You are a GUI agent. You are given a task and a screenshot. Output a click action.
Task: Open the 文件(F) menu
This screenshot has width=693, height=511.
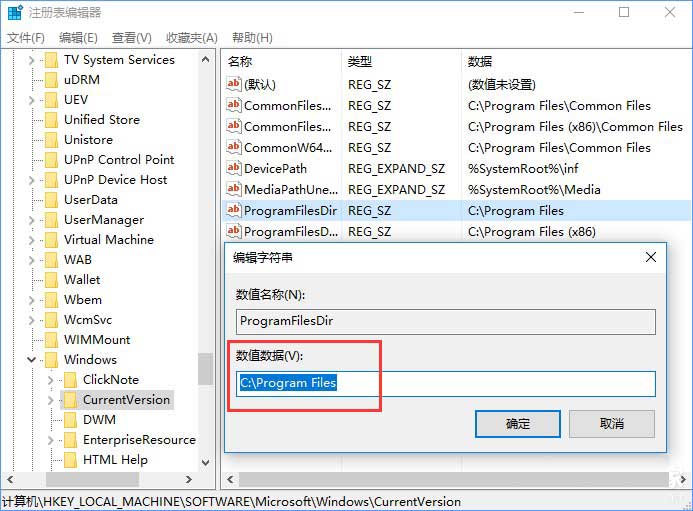pyautogui.click(x=26, y=38)
